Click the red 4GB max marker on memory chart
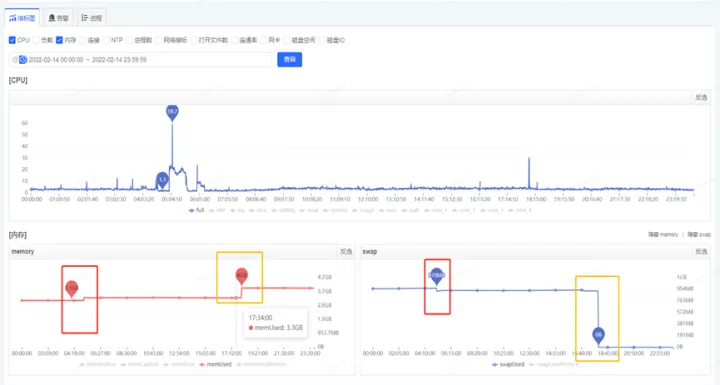 coord(242,276)
